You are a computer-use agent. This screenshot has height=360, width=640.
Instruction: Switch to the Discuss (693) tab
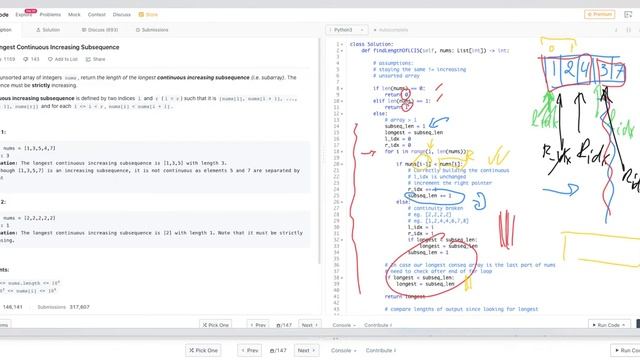100,30
